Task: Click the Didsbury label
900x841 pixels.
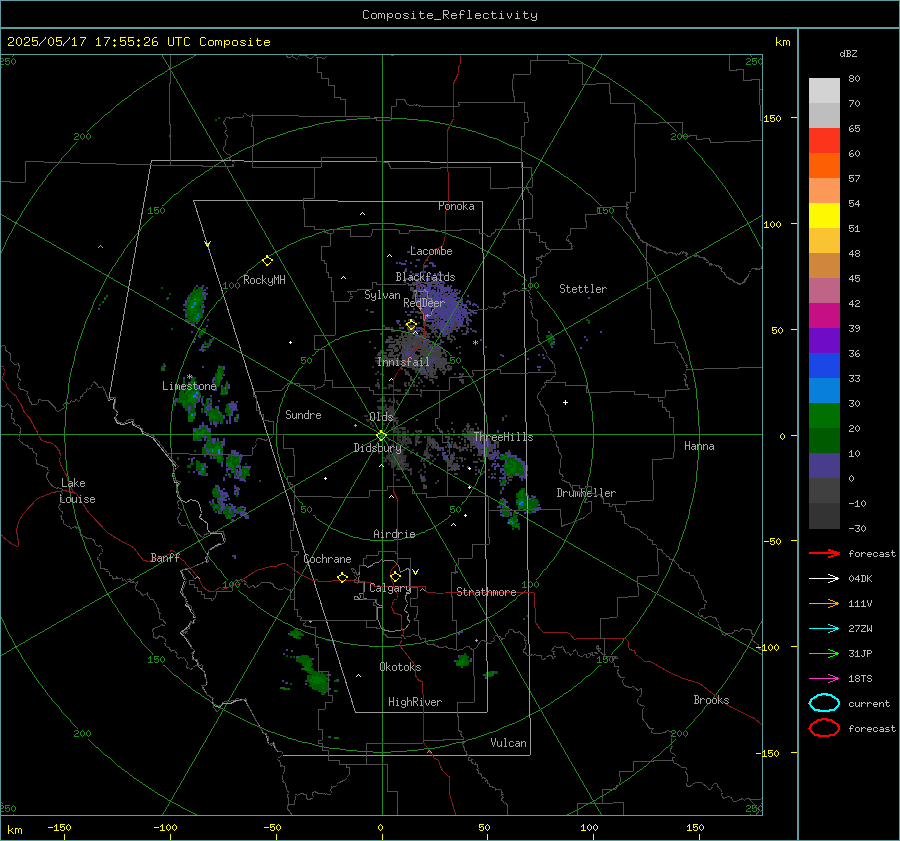Action: (x=377, y=448)
